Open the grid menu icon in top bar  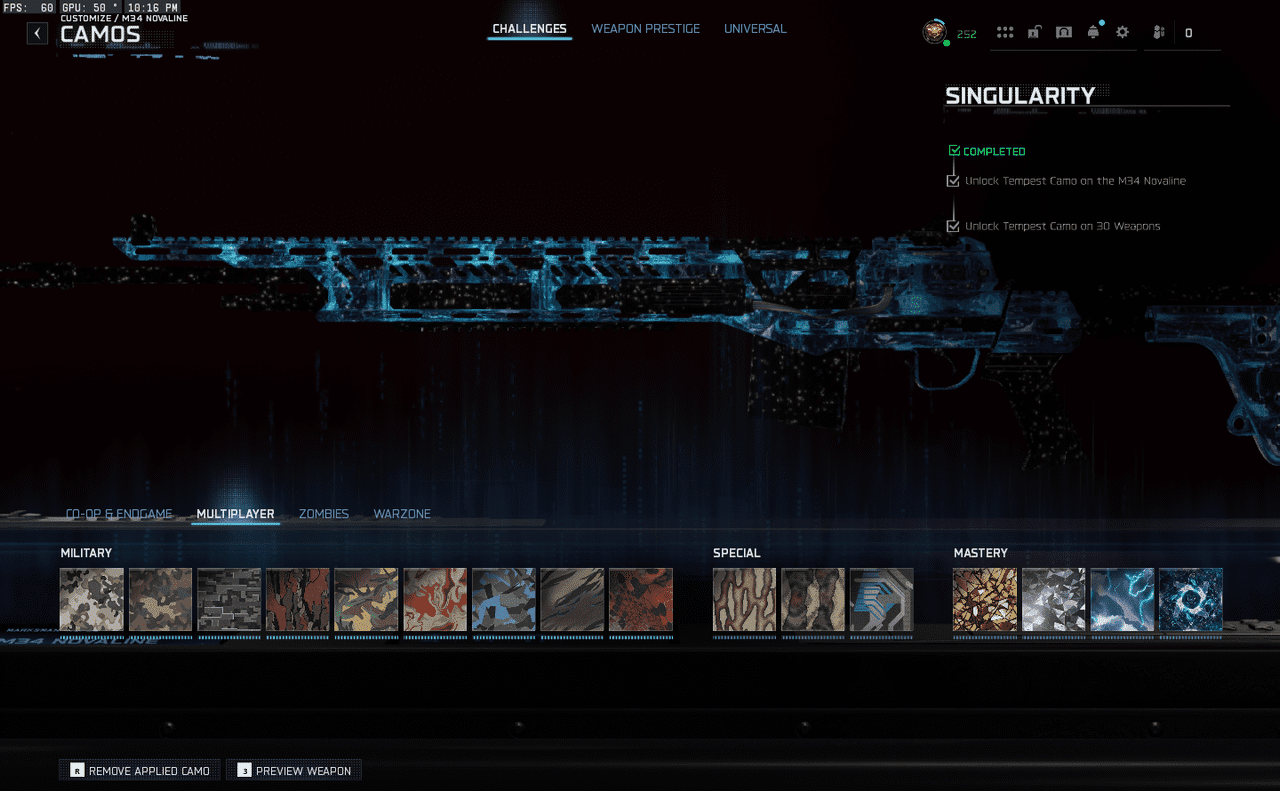[1005, 33]
